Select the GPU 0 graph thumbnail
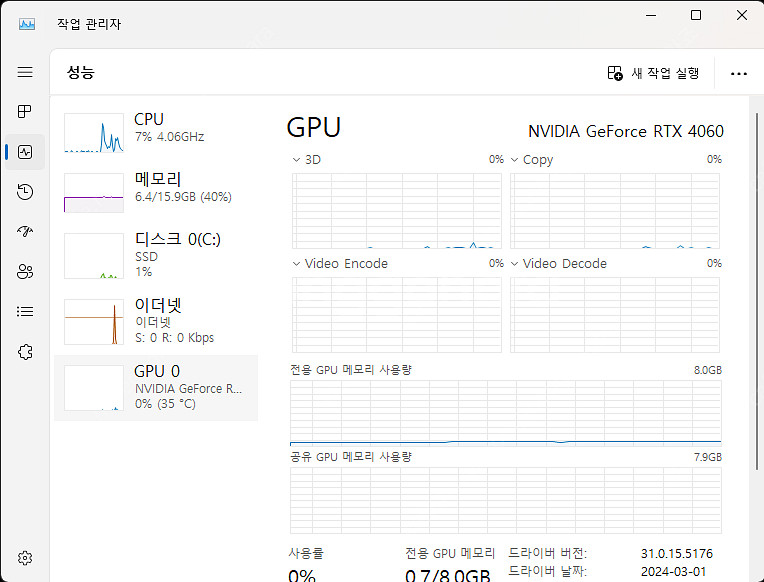 tap(94, 388)
